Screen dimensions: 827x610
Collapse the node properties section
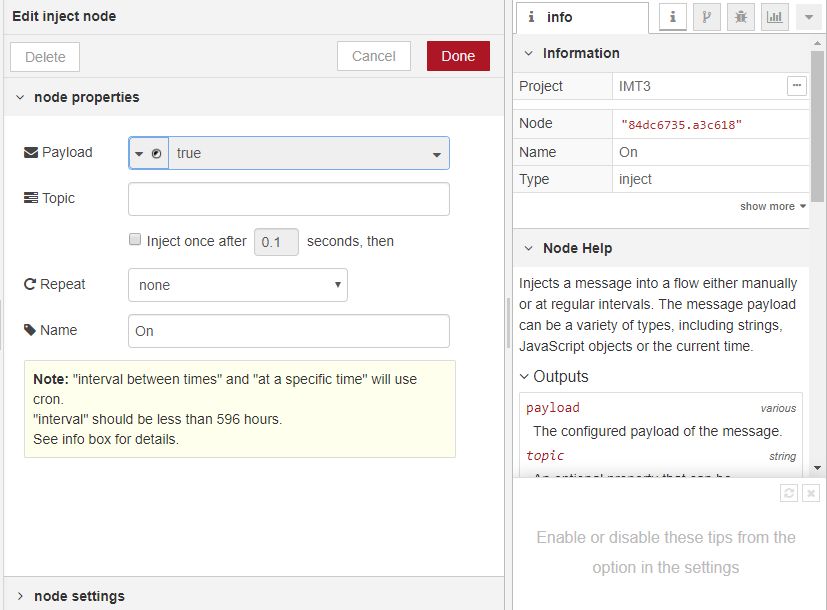click(20, 97)
